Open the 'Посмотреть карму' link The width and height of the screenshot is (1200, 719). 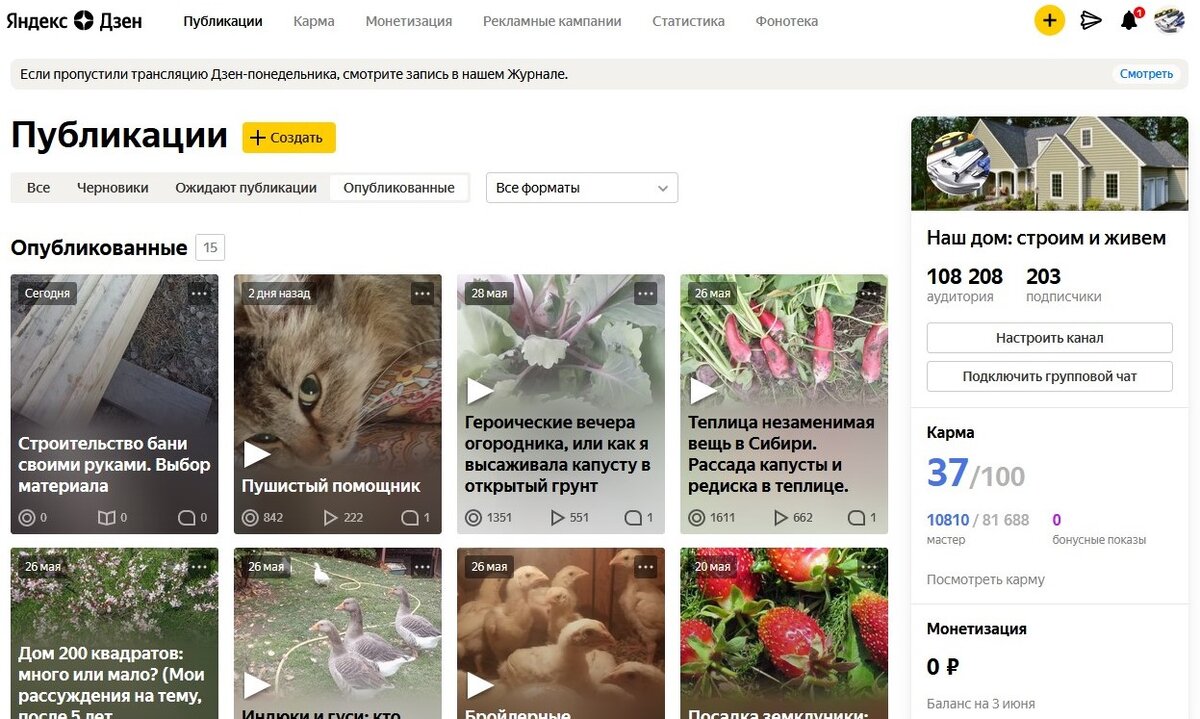click(985, 579)
